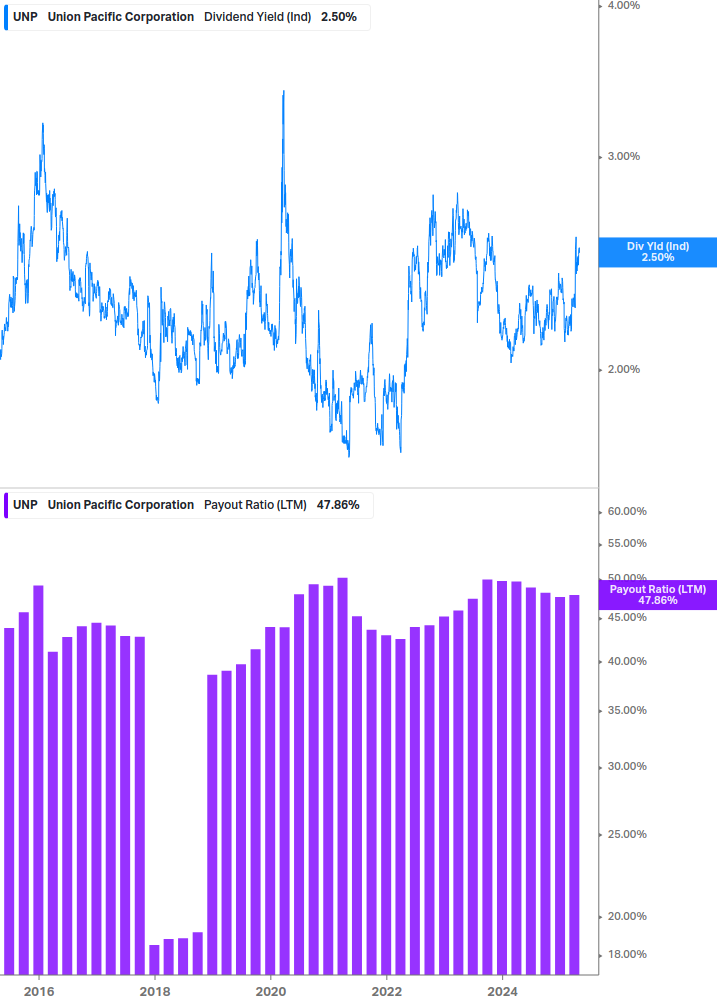Click the 30.00% payout ratio axis label
This screenshot has width=717, height=1005.
pyautogui.click(x=627, y=767)
